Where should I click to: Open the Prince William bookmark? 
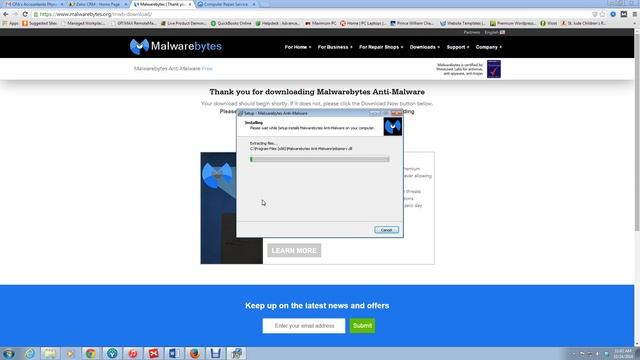pyautogui.click(x=412, y=23)
